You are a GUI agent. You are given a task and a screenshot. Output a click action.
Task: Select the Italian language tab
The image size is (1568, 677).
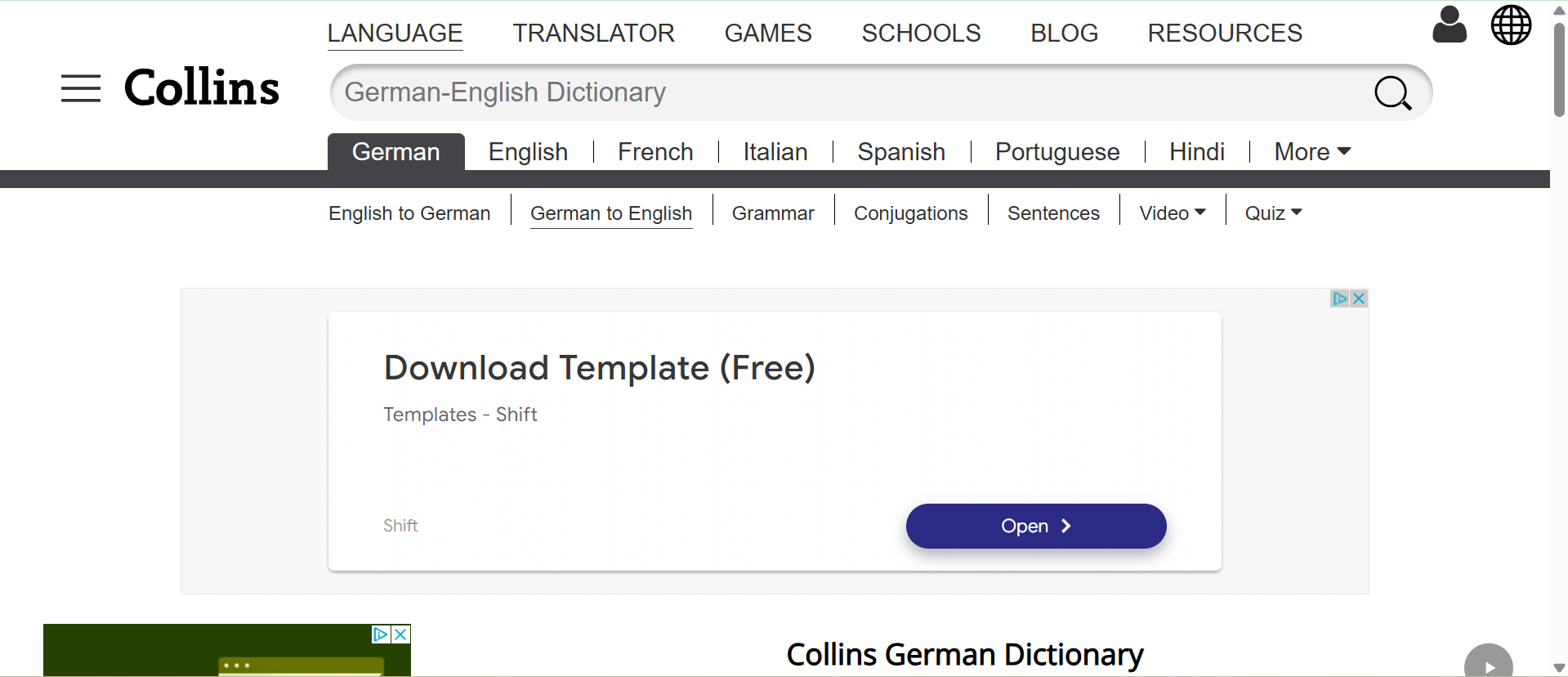(x=775, y=152)
